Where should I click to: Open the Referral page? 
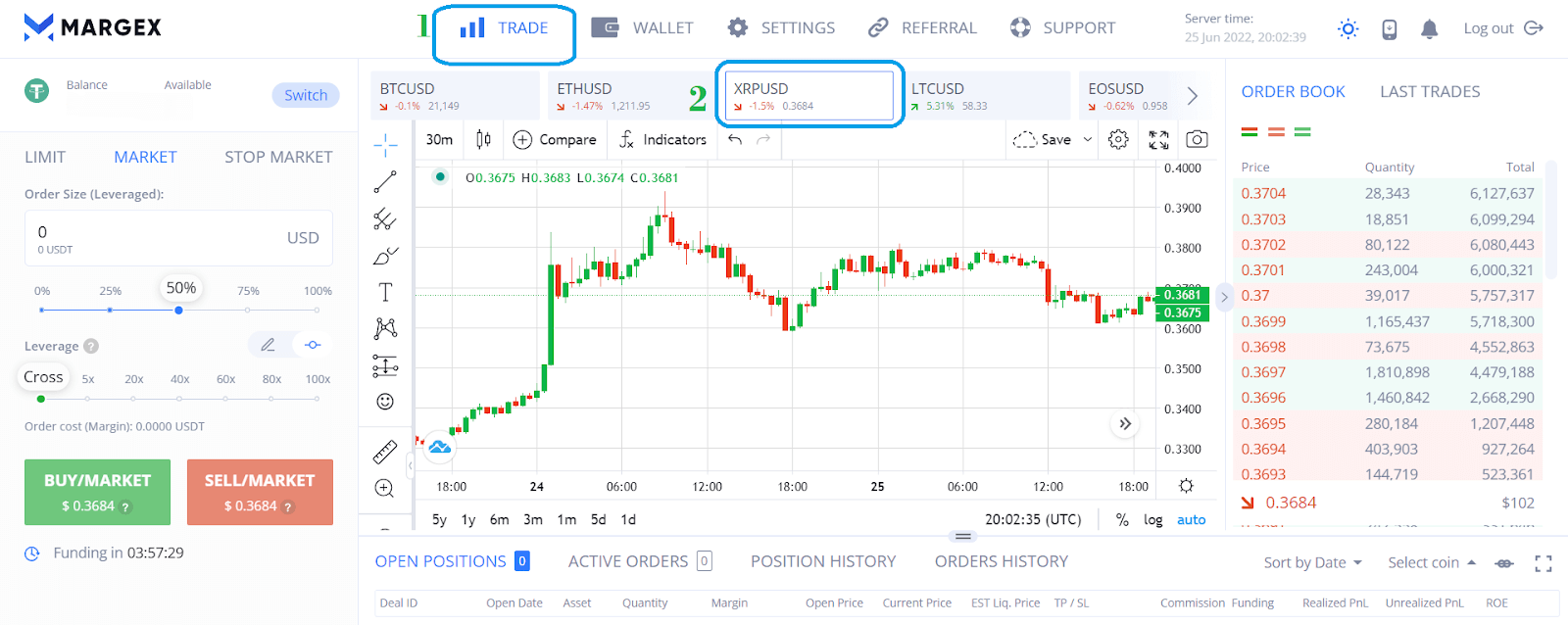(922, 28)
